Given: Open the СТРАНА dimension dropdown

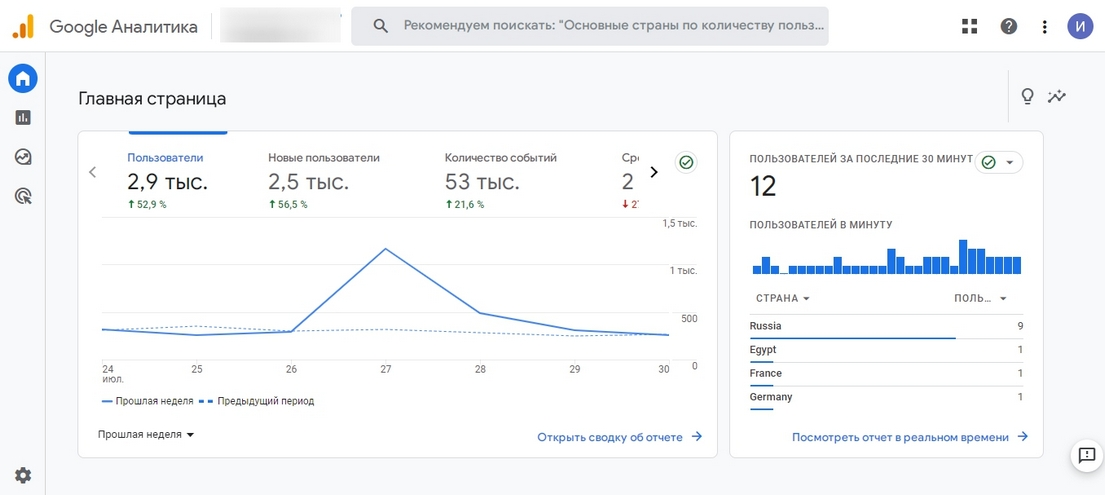Looking at the screenshot, I should point(782,298).
